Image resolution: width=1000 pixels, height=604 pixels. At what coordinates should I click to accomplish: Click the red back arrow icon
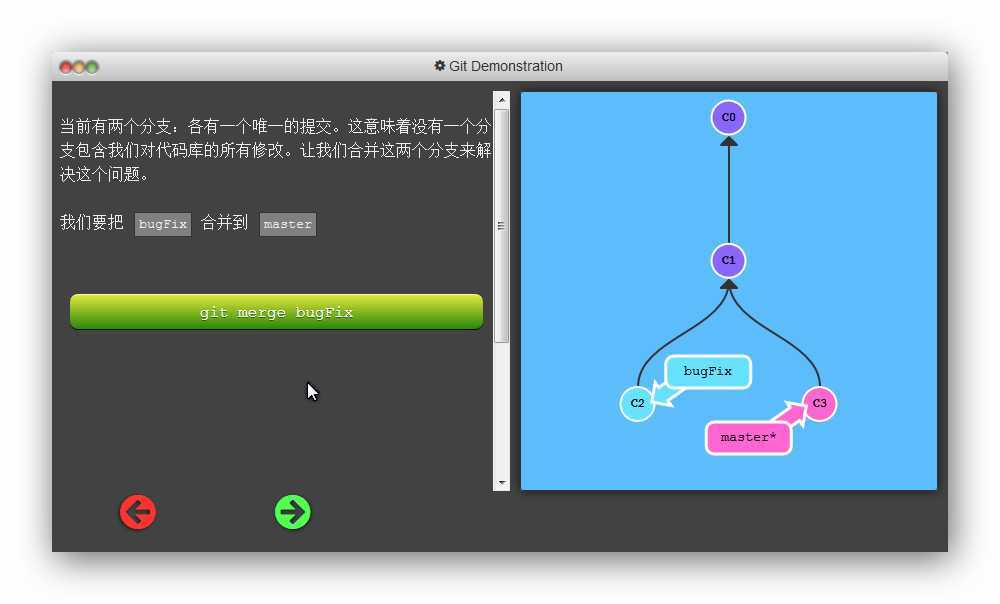[138, 512]
